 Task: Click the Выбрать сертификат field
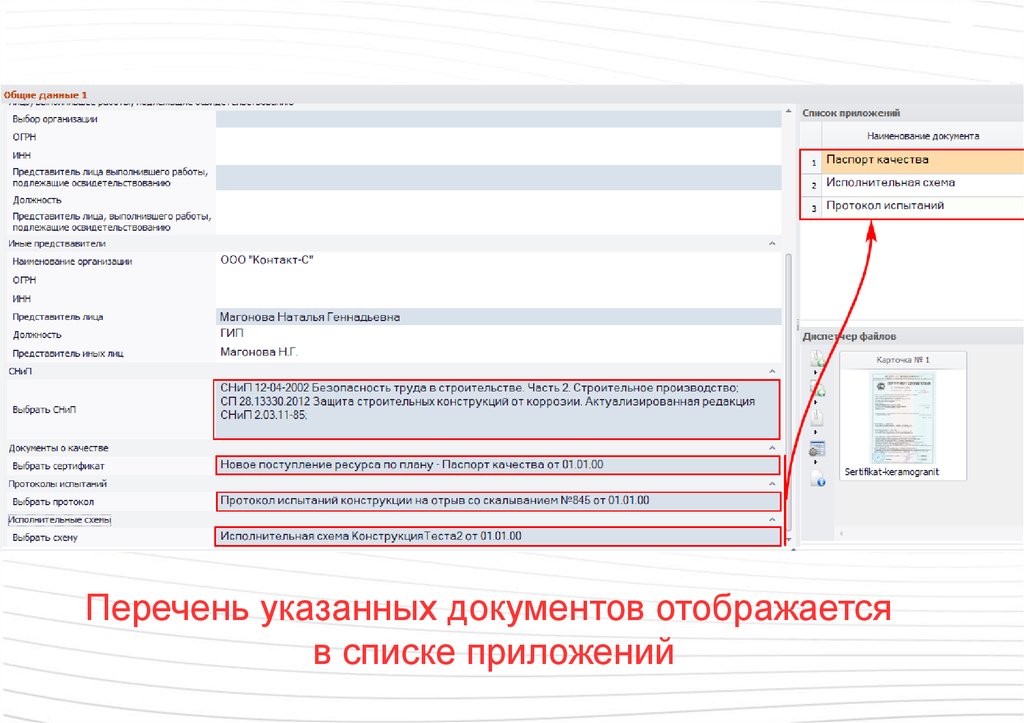497,465
